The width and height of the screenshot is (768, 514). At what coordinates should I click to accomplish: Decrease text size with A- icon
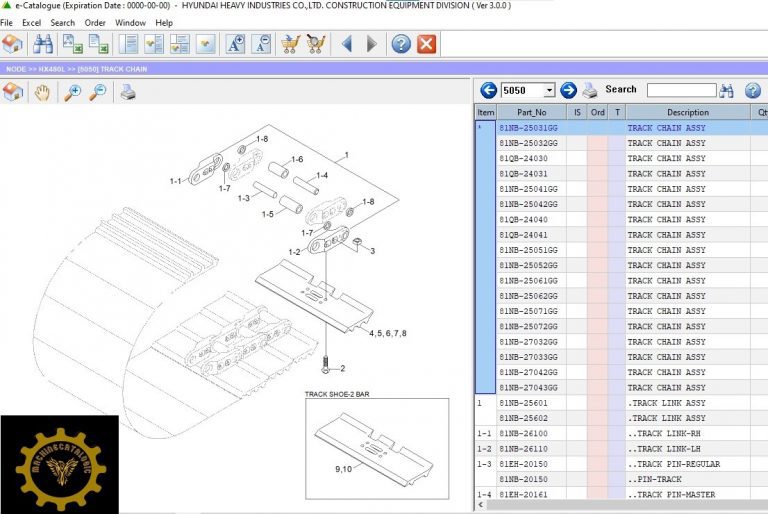(x=260, y=44)
